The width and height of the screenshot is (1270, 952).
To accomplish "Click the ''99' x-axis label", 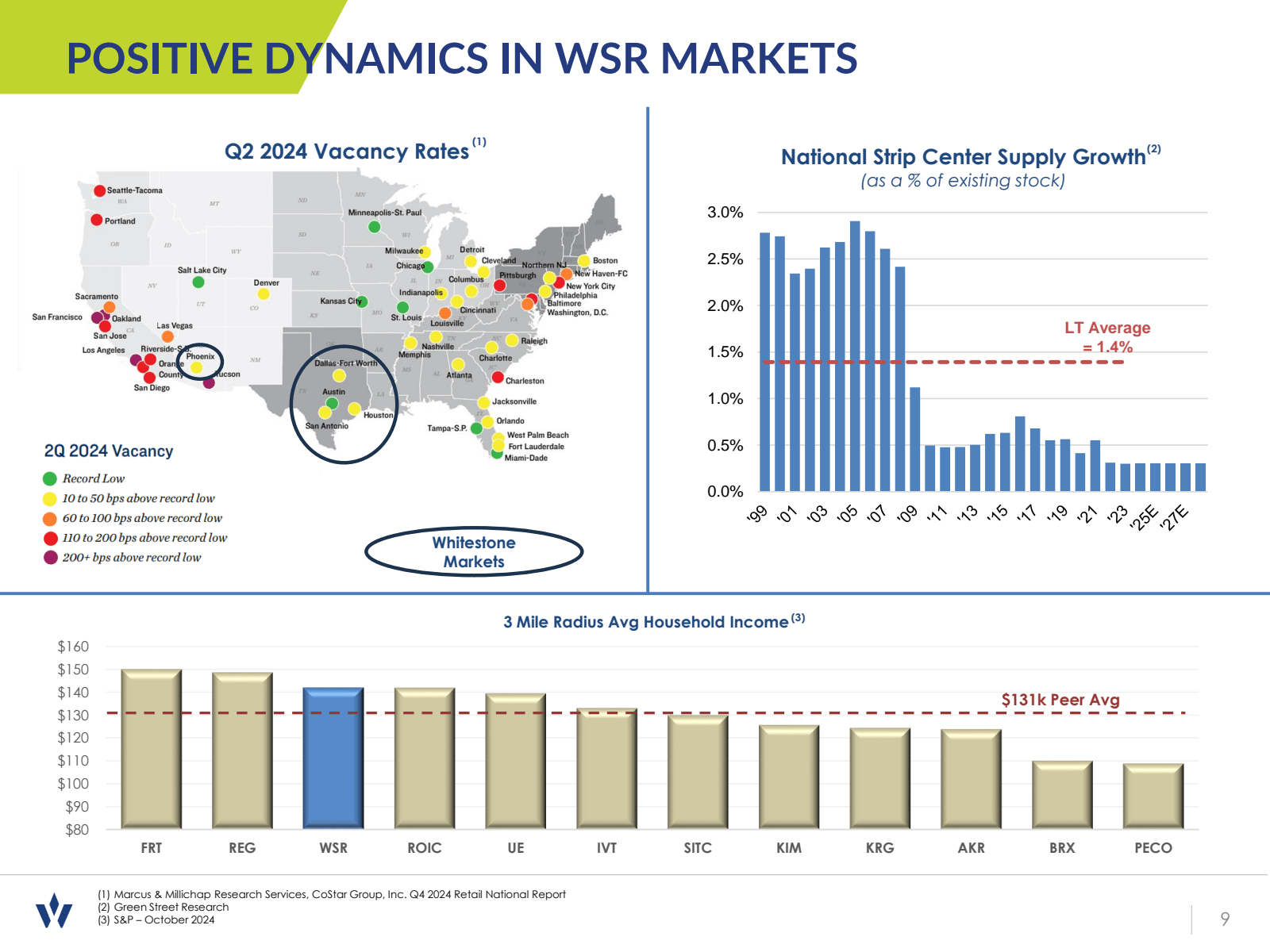I will click(x=758, y=514).
